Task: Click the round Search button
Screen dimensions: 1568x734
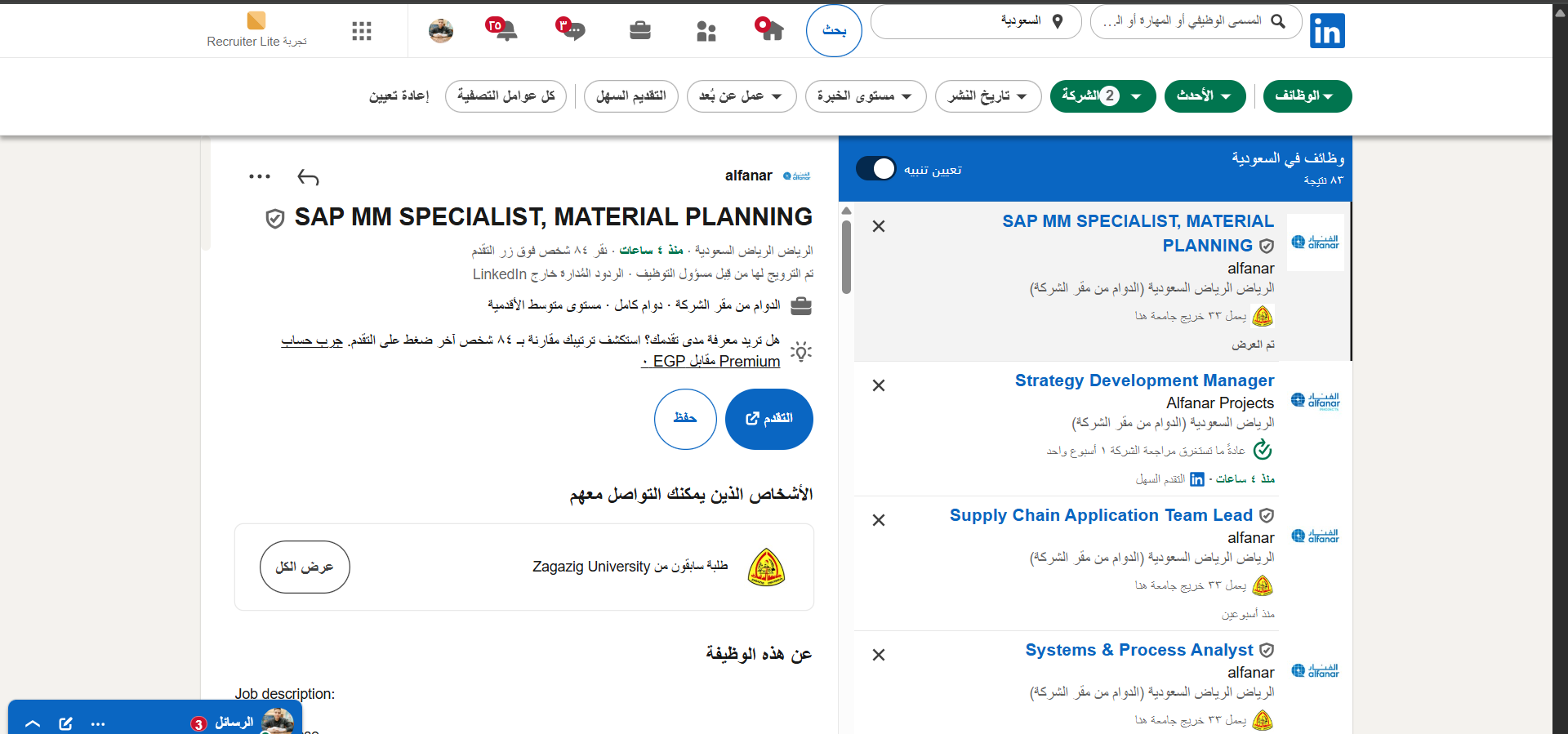Action: pos(834,30)
